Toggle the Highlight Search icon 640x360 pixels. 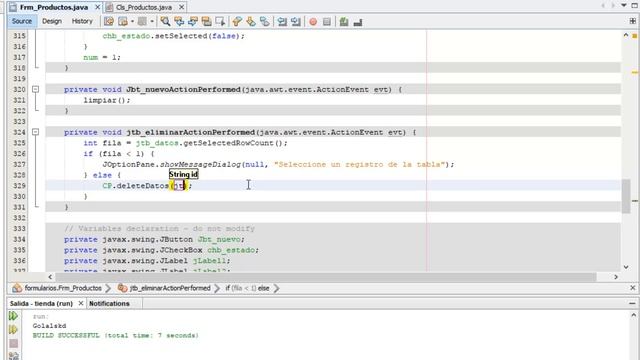pos(207,22)
